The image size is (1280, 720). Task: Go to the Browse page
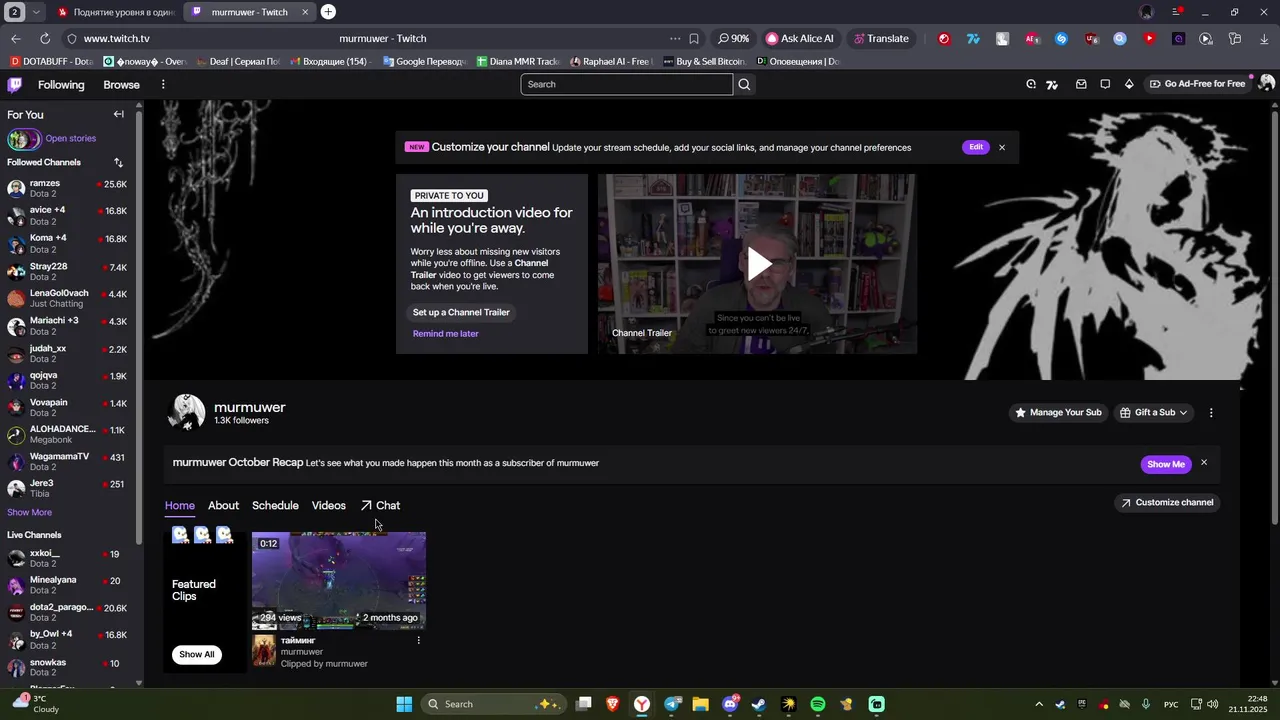(x=121, y=84)
